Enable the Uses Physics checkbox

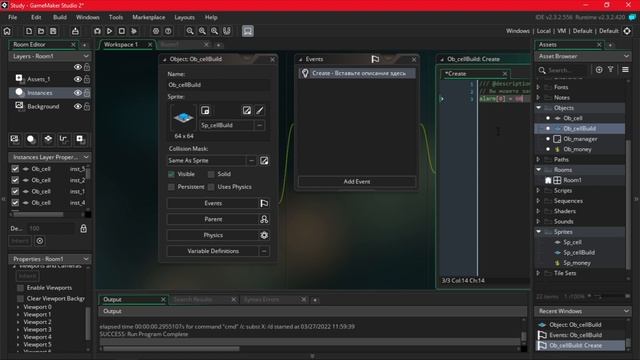tap(211, 187)
